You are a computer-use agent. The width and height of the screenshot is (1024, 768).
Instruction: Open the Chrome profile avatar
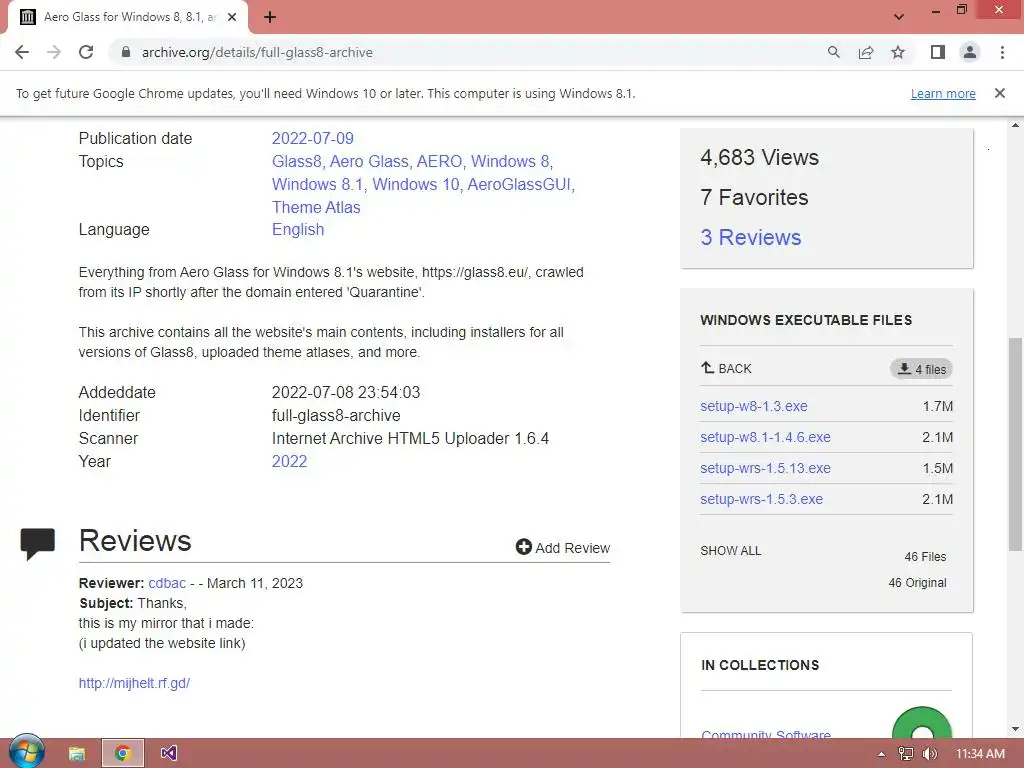coord(970,52)
